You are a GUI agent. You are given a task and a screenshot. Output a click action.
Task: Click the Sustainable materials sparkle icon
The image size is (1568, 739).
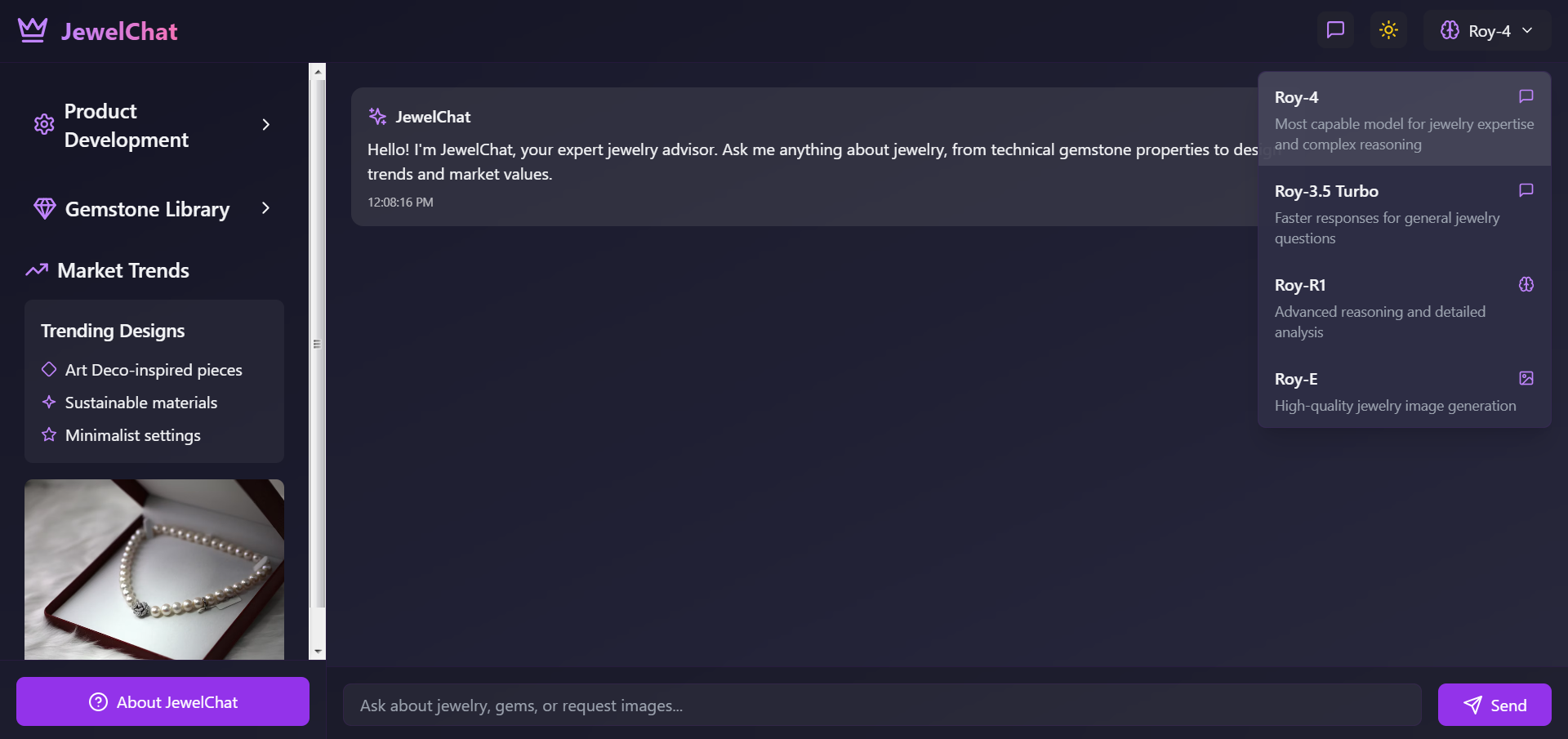[x=49, y=403]
